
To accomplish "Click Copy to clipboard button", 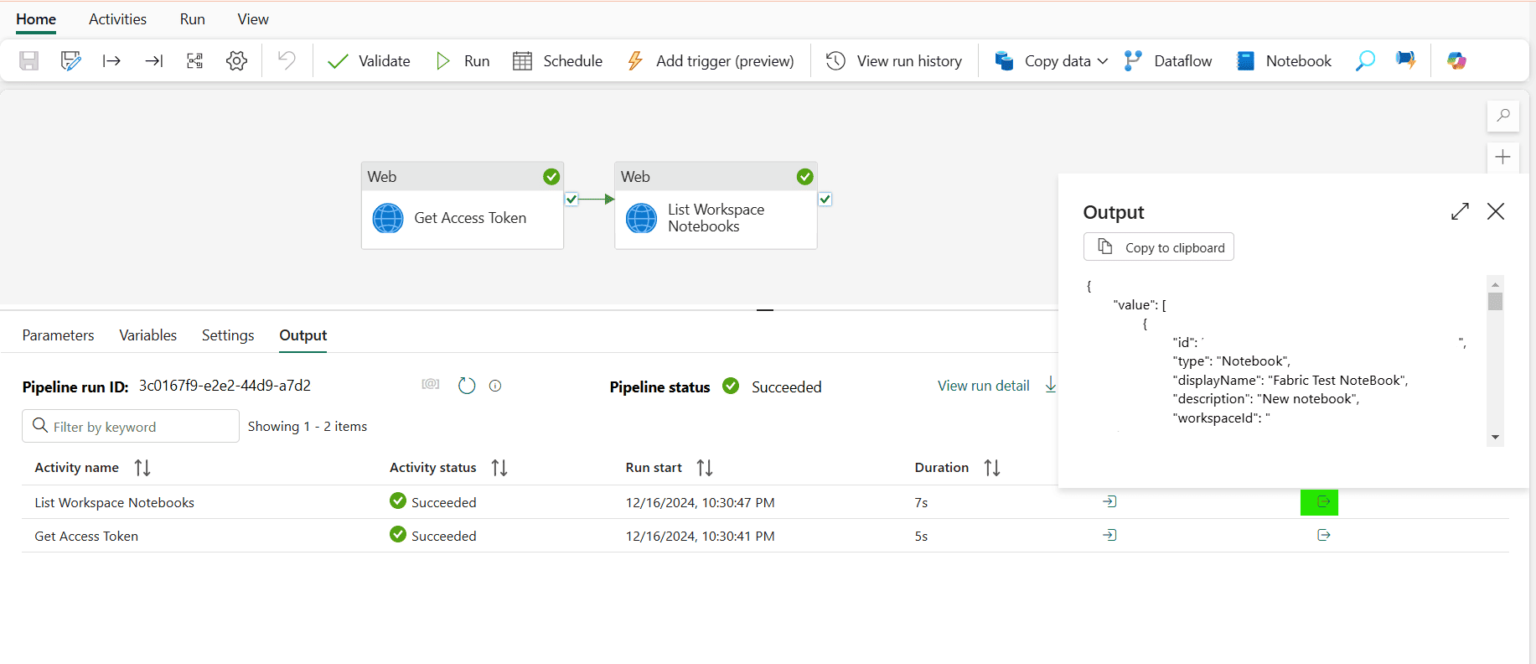I will click(1159, 247).
